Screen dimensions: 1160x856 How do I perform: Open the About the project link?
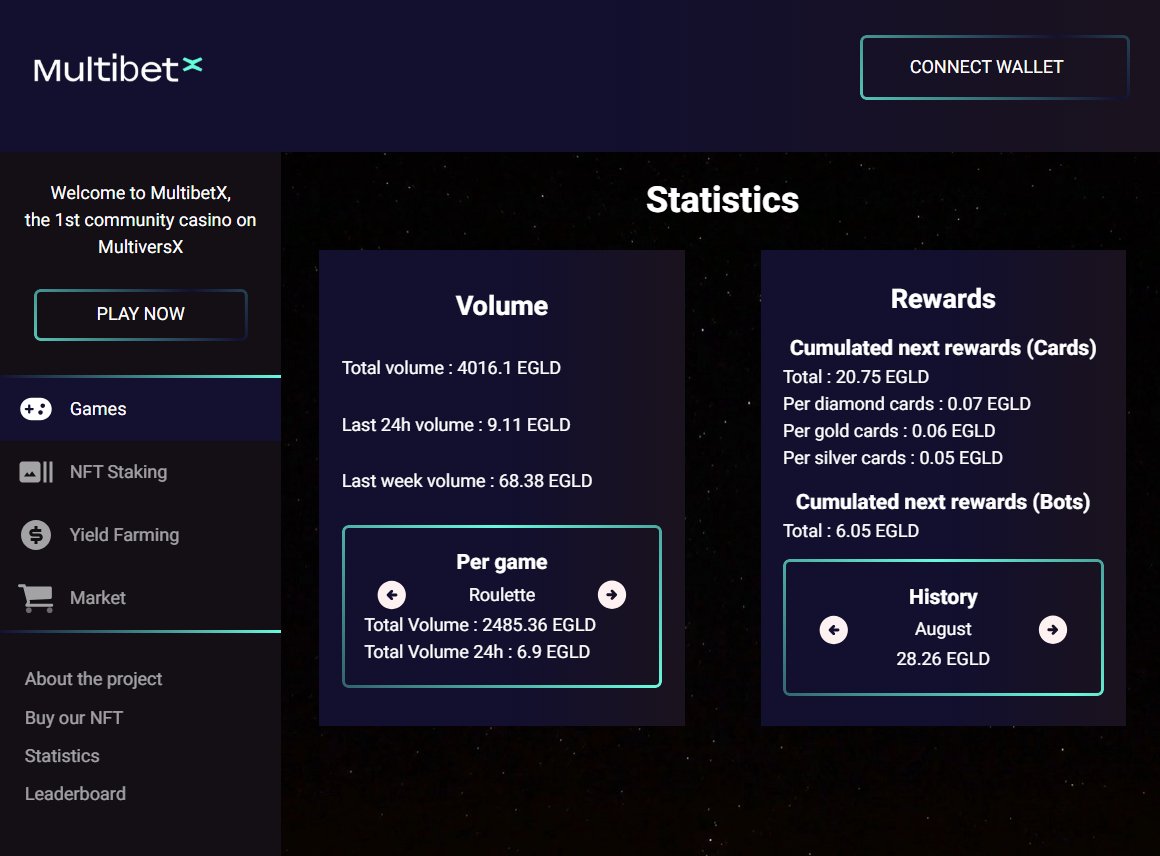[92, 679]
